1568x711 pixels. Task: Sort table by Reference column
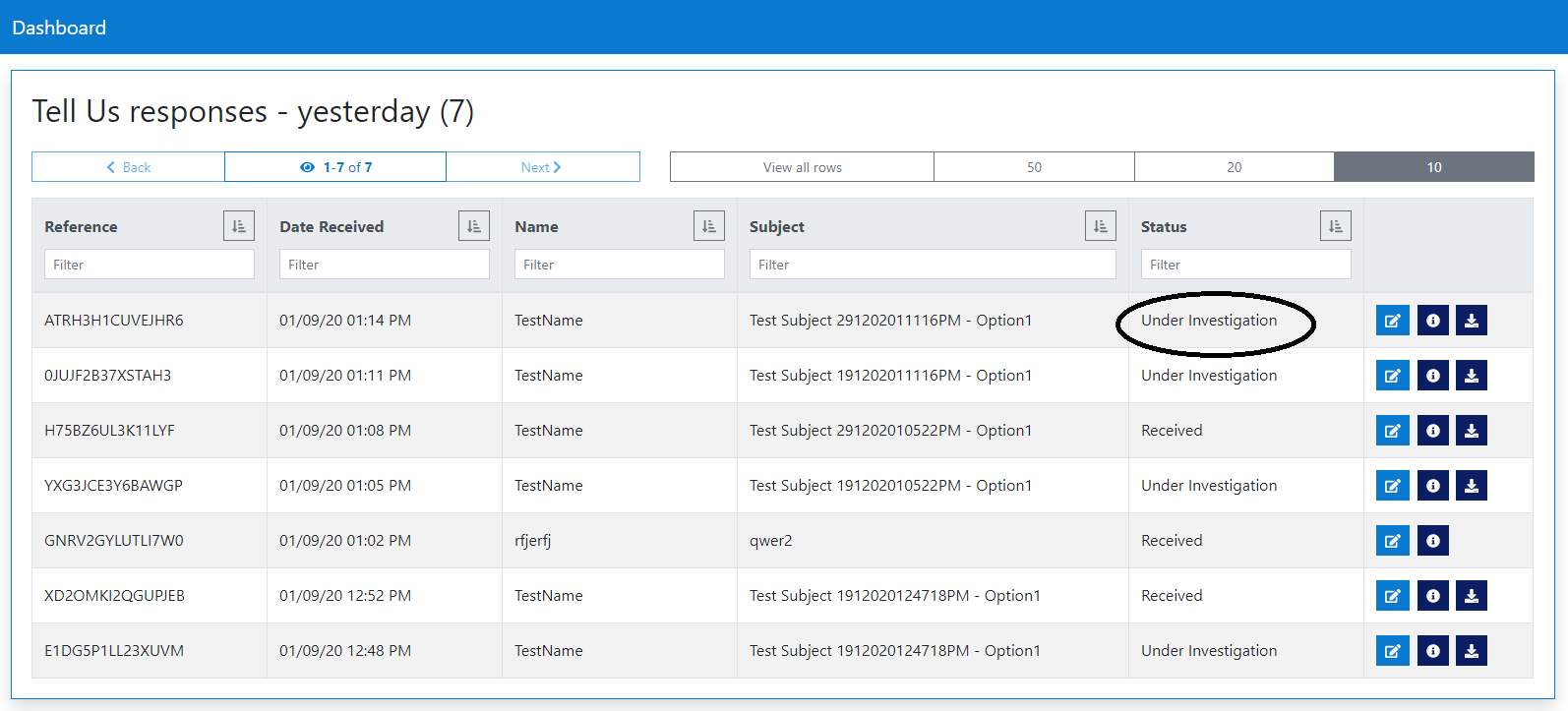coord(238,226)
